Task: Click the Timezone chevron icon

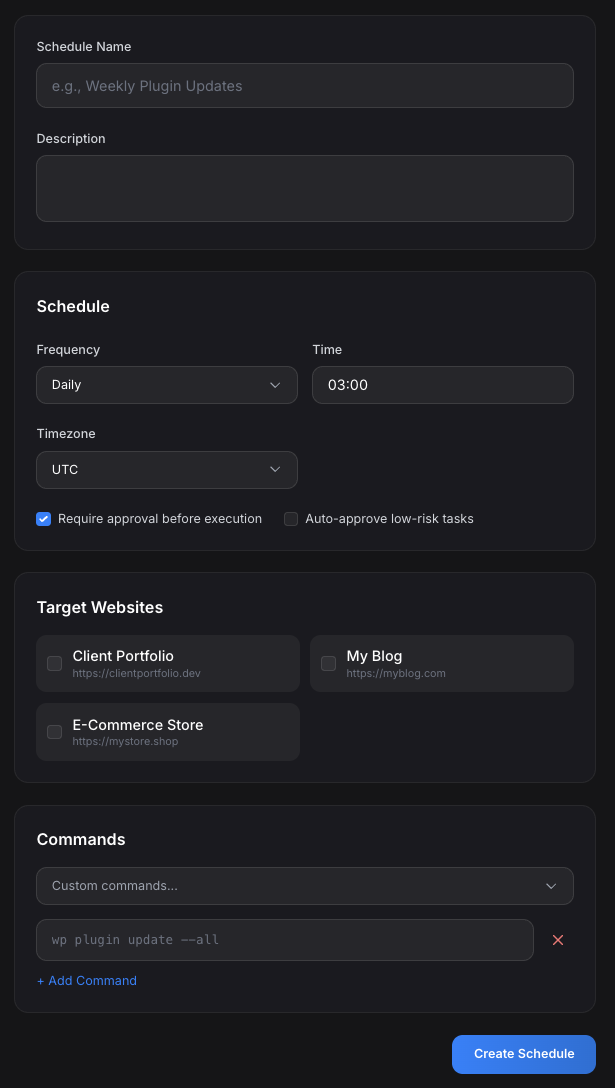Action: coord(276,470)
